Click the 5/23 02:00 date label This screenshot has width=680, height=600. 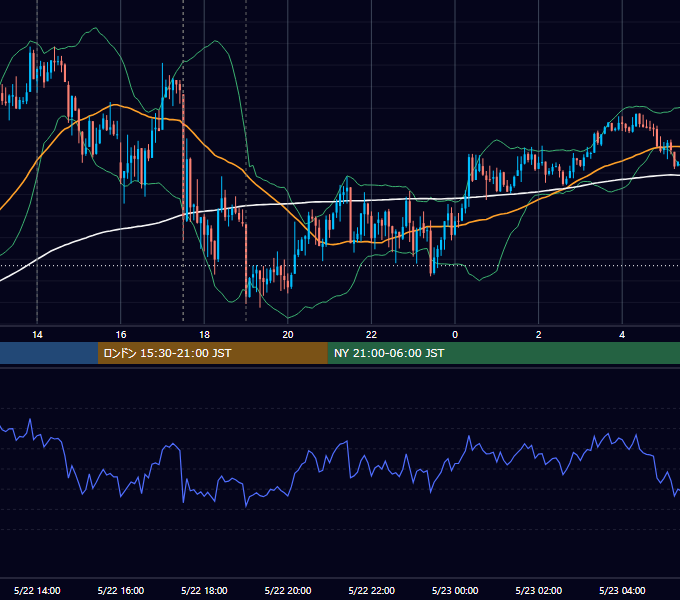tap(539, 590)
